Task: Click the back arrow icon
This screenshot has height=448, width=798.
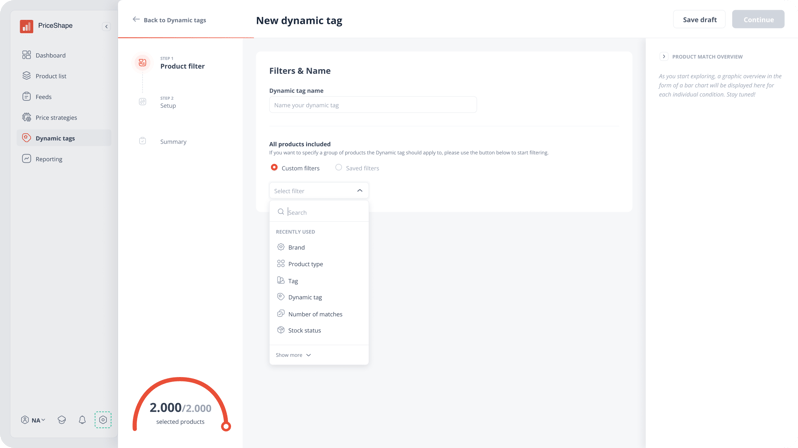Action: click(x=136, y=19)
